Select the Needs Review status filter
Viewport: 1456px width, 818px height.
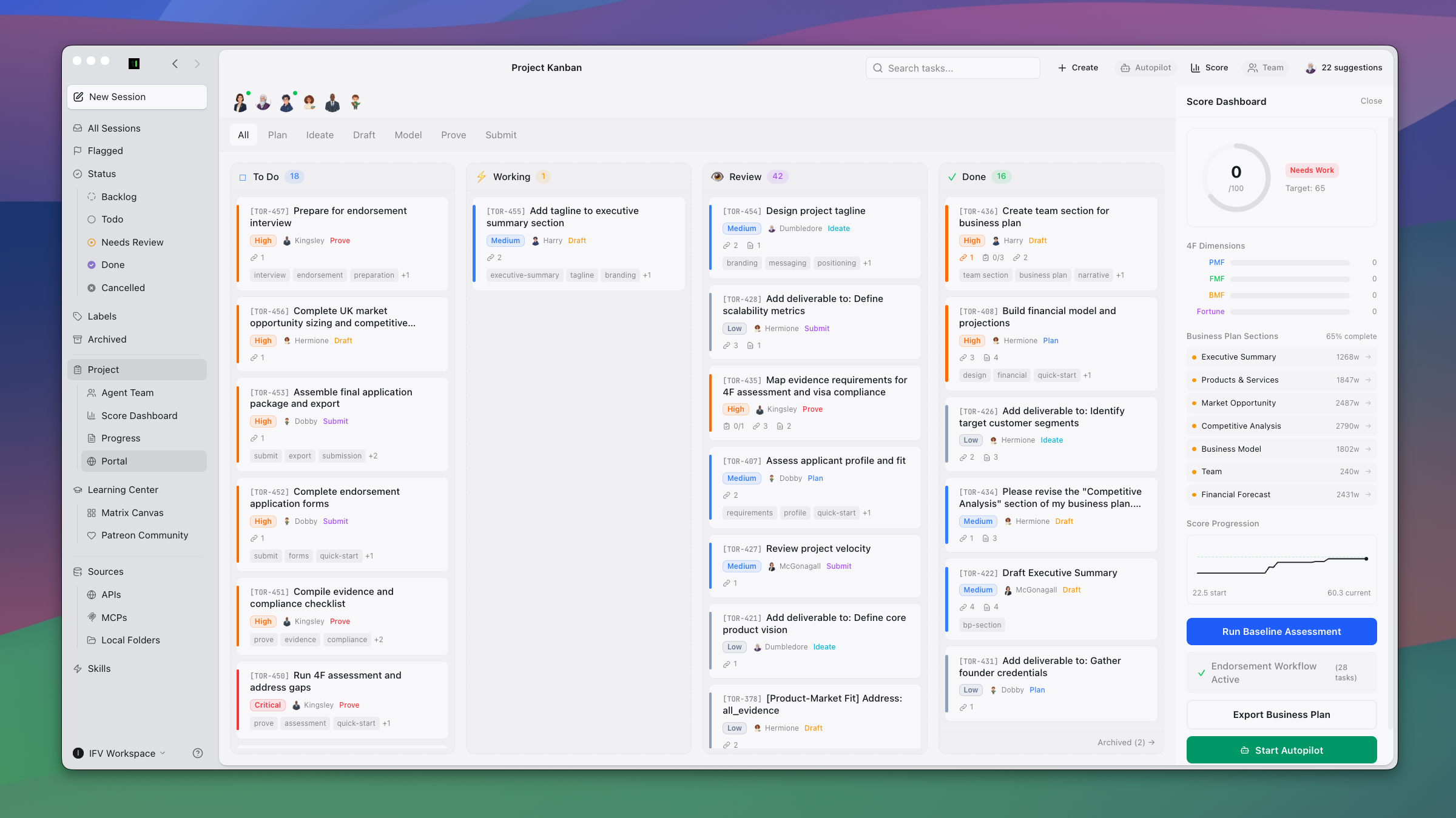(126, 243)
